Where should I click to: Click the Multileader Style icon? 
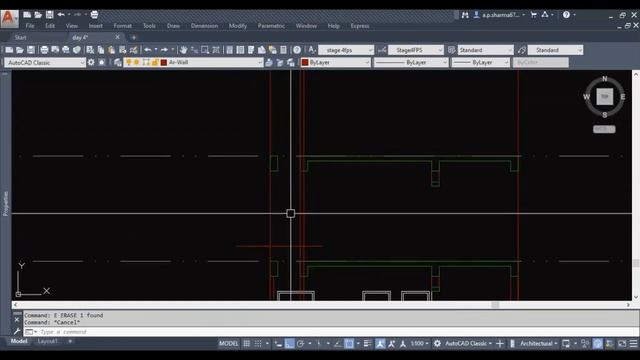[x=522, y=50]
